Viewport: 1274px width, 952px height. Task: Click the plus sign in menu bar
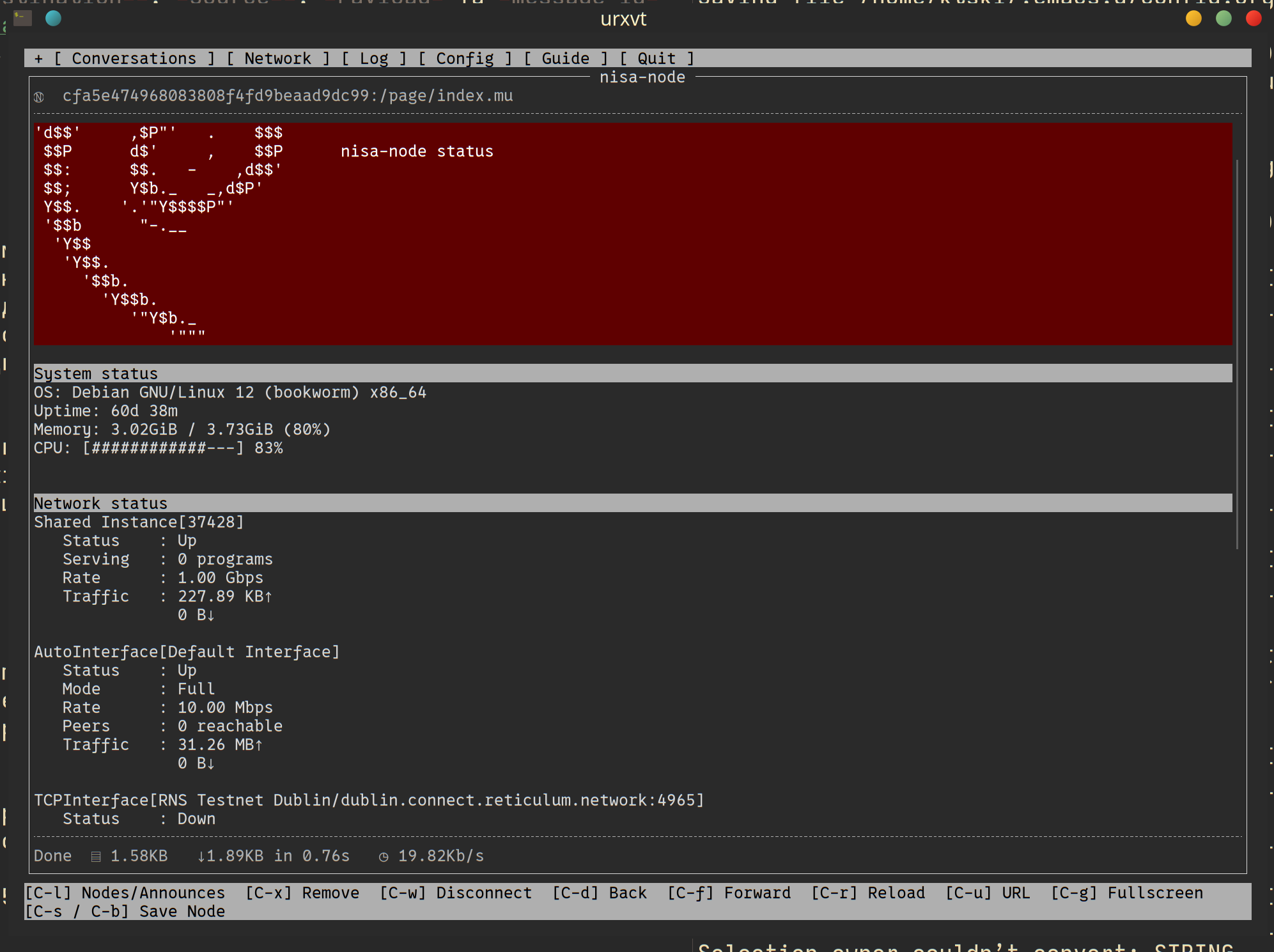point(38,59)
